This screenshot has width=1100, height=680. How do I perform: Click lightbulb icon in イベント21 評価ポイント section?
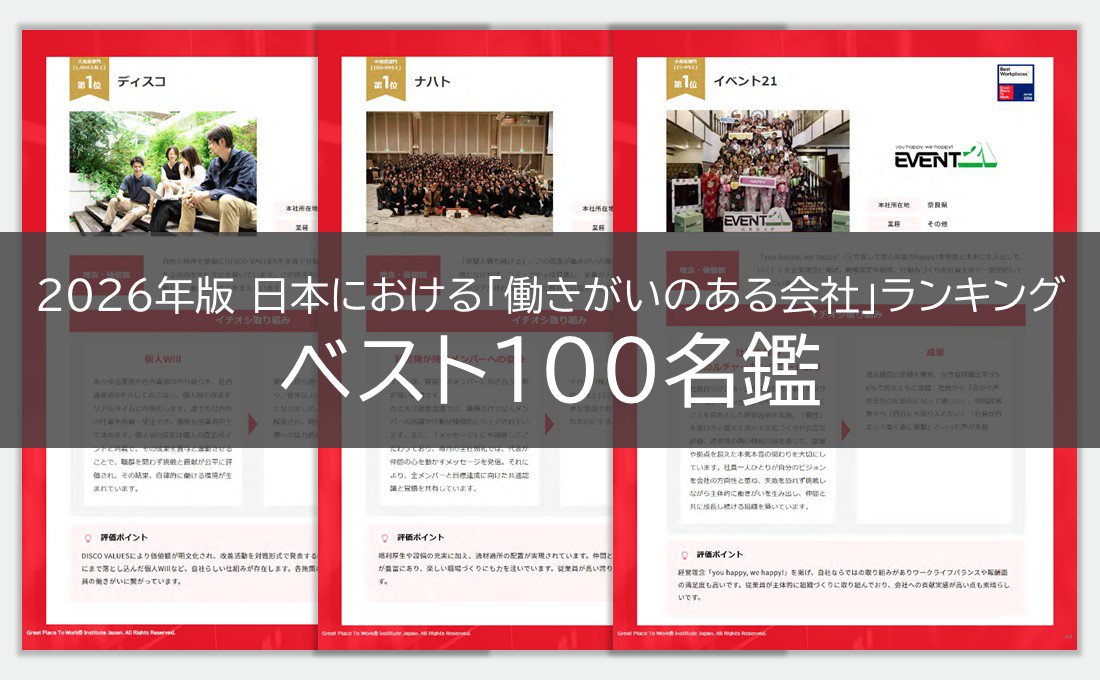[685, 554]
